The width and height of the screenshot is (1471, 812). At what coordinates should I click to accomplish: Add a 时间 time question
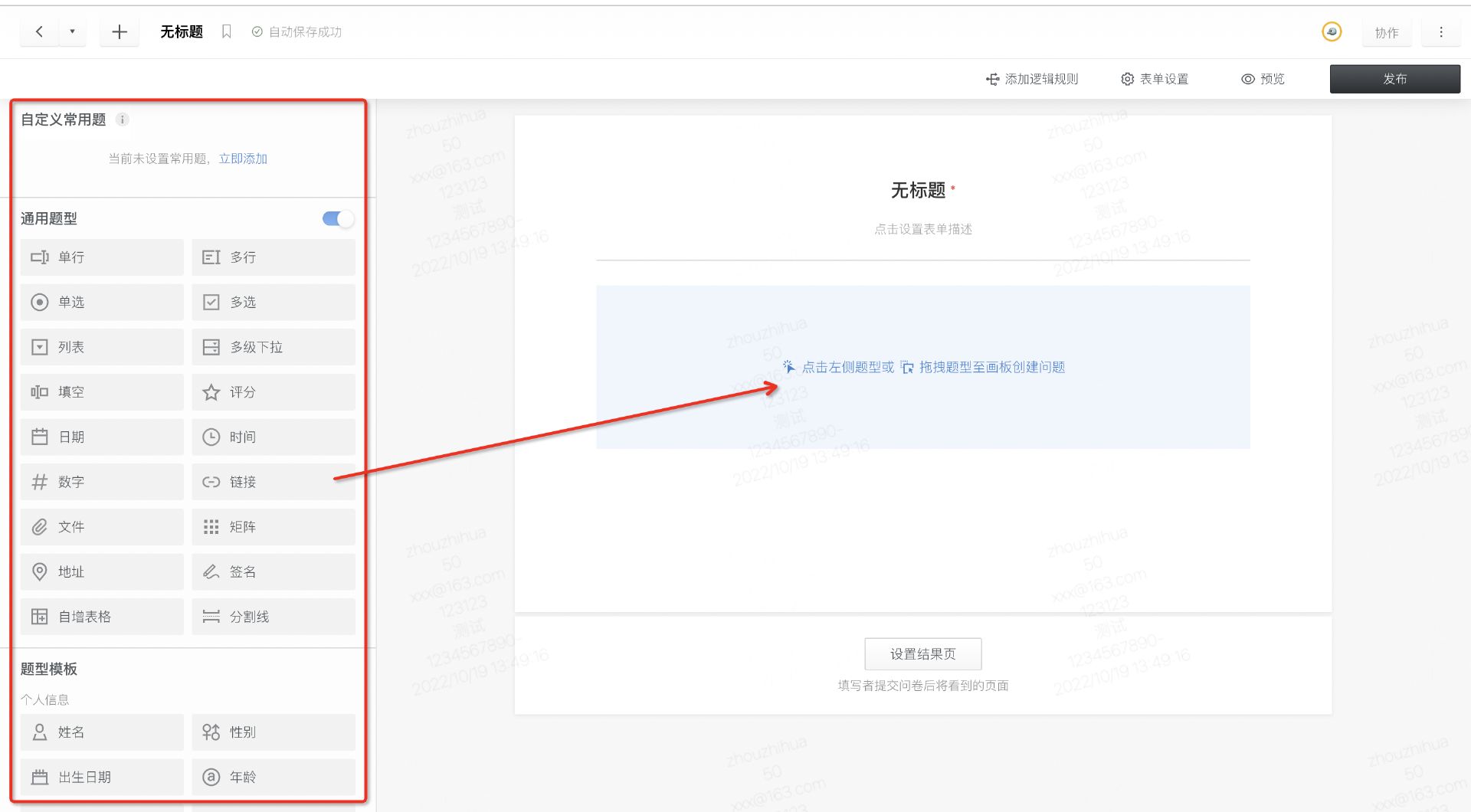point(274,437)
